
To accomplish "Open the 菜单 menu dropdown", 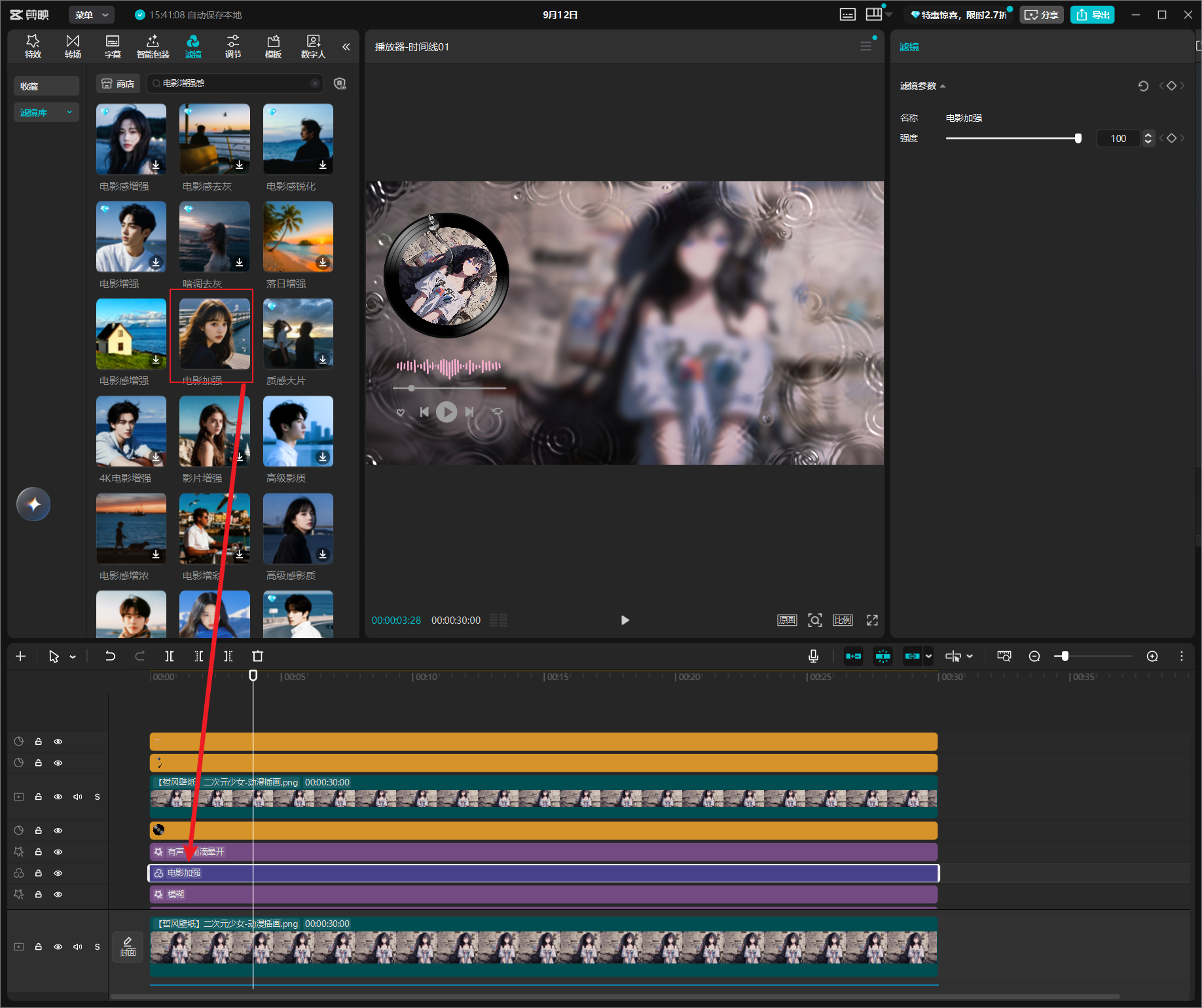I will click(91, 14).
